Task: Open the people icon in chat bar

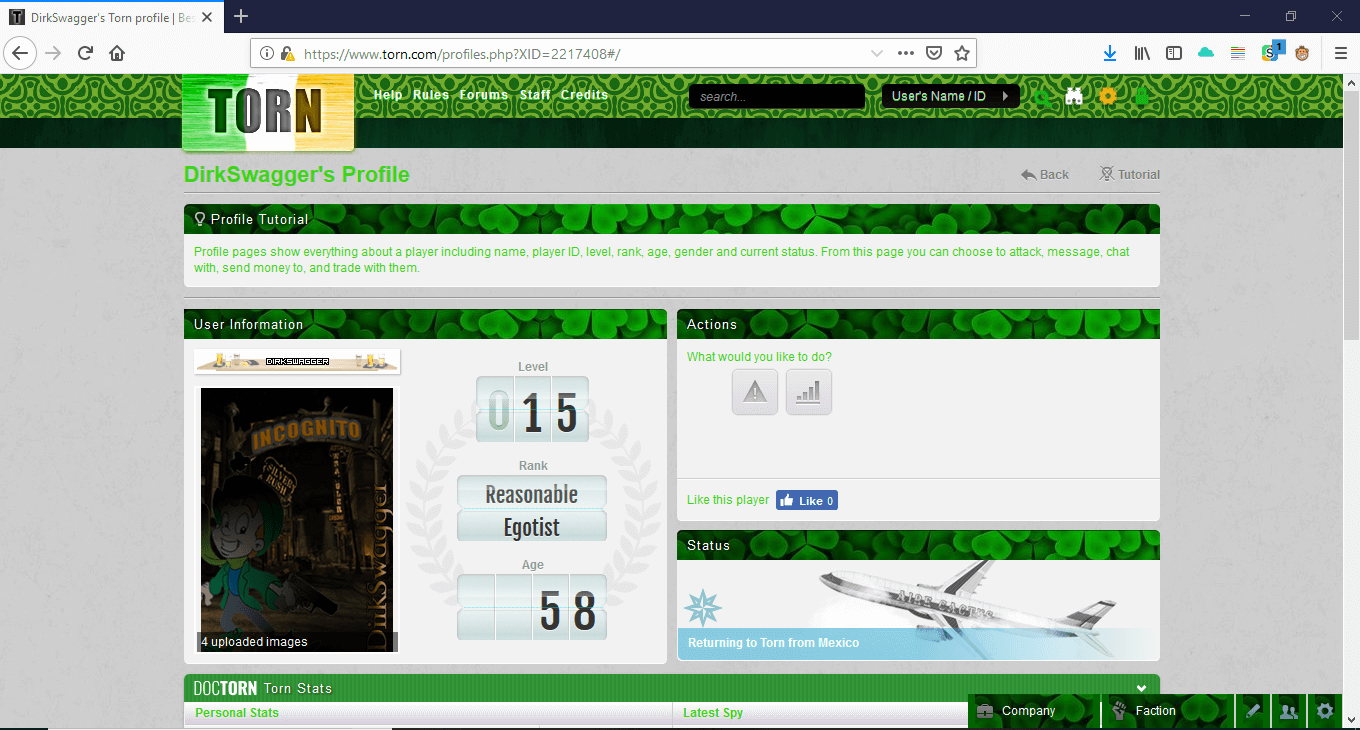Action: pyautogui.click(x=1288, y=711)
